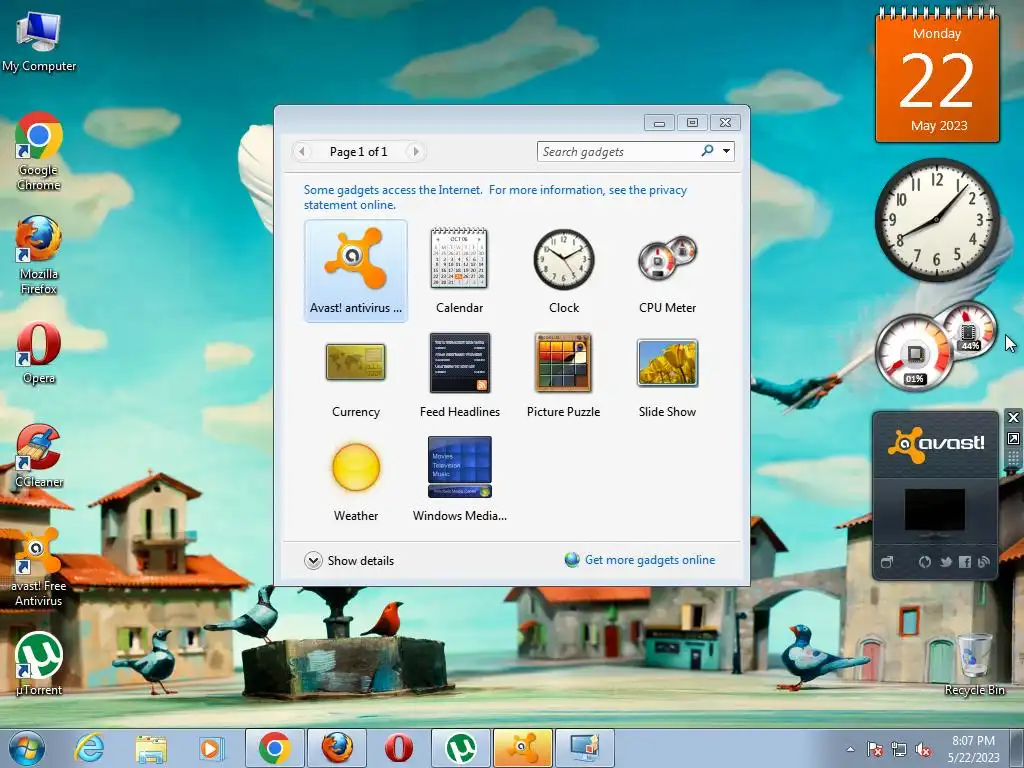The width and height of the screenshot is (1024, 768).
Task: Open the privacy statement online link
Action: 495,197
